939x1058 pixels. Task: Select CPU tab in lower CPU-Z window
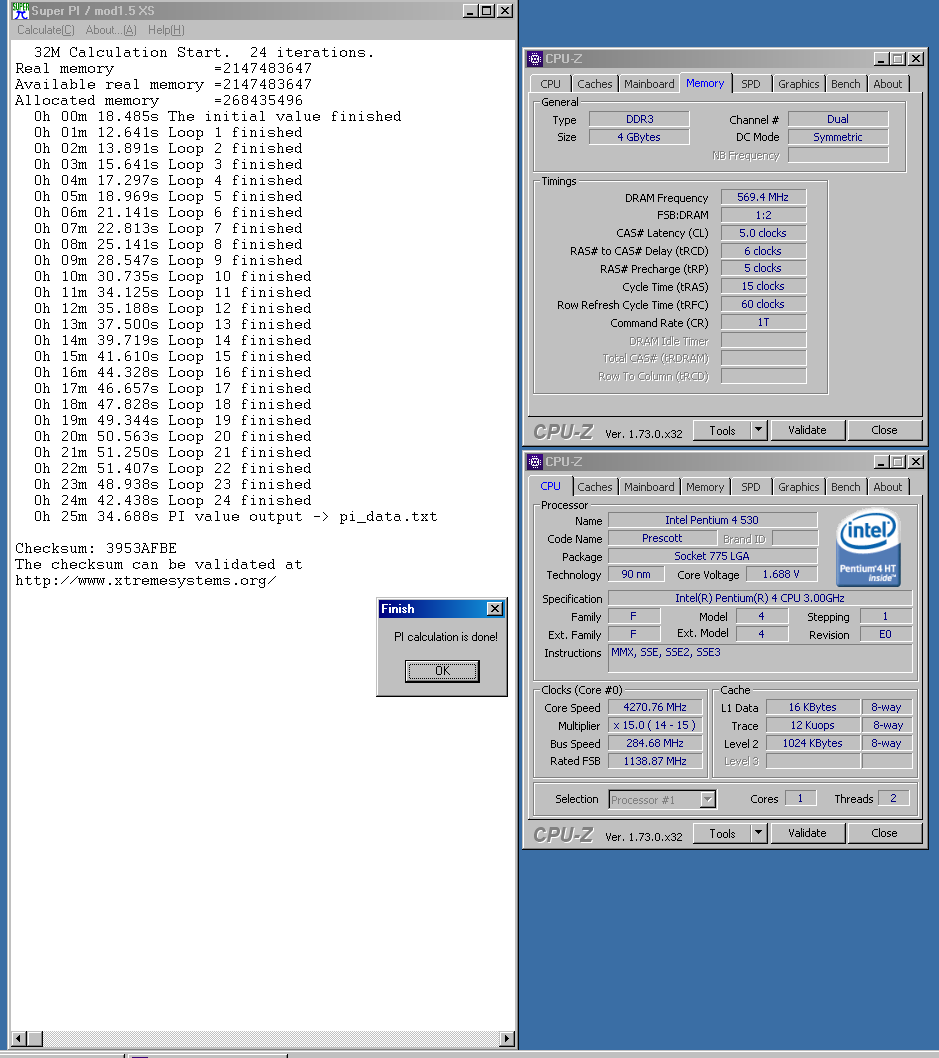(550, 486)
